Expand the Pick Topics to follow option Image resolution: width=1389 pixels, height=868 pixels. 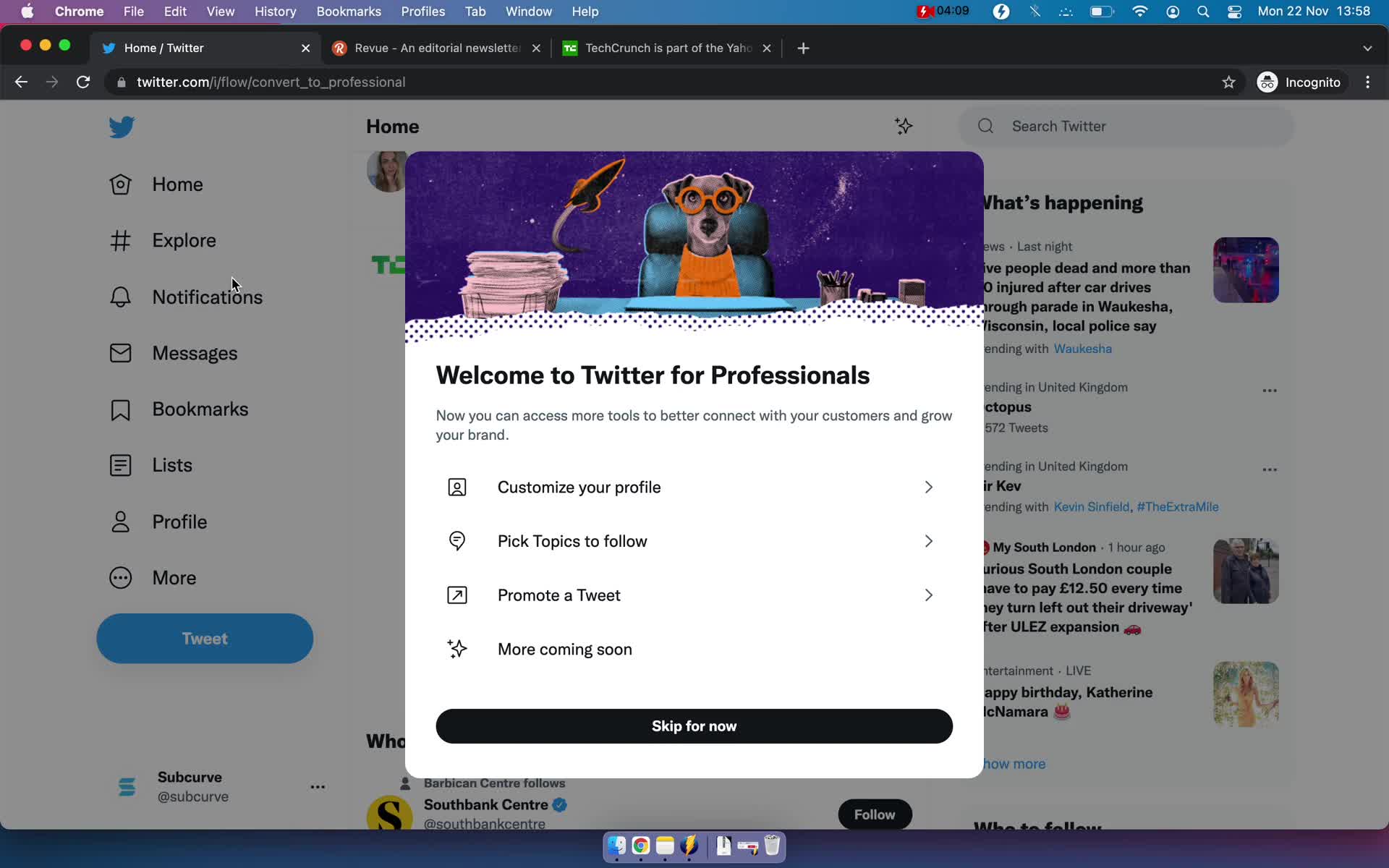(x=927, y=541)
